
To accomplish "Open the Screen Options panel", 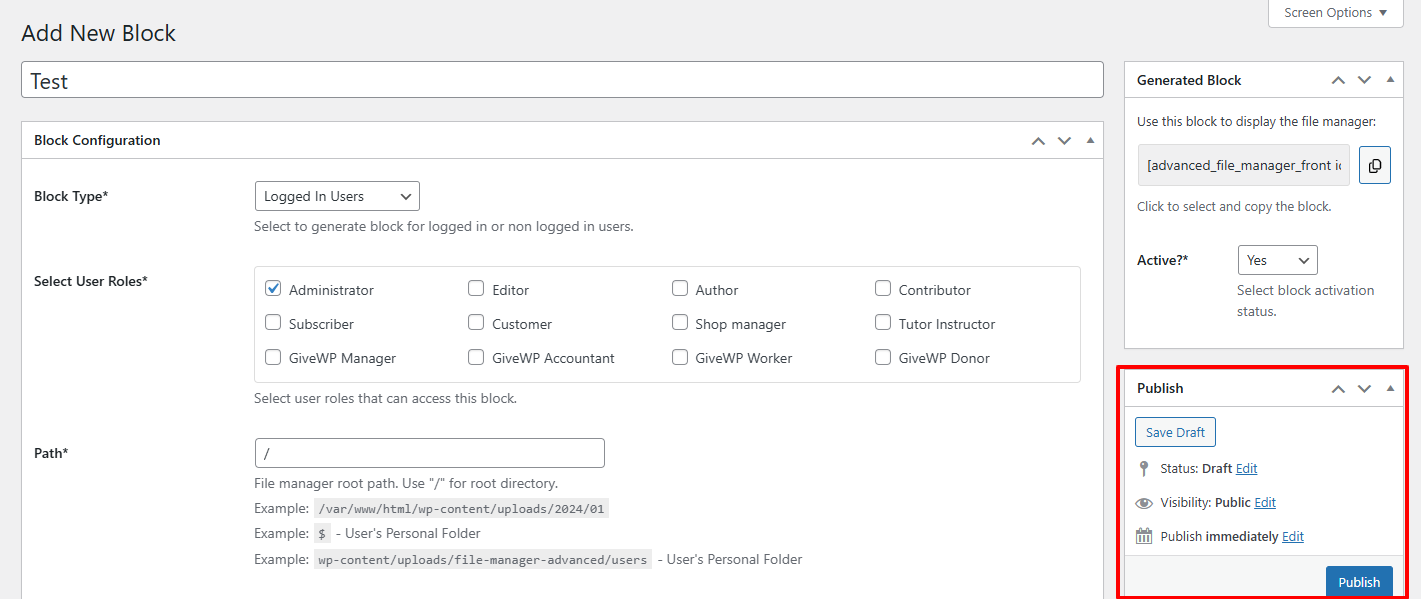I will click(x=1334, y=12).
